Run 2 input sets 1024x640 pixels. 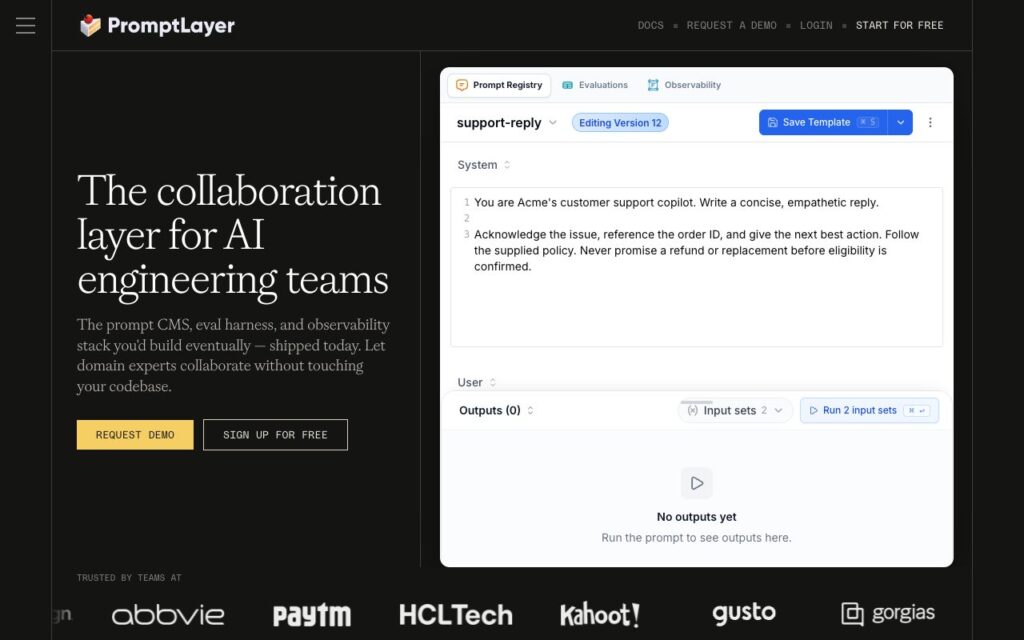[x=869, y=410]
